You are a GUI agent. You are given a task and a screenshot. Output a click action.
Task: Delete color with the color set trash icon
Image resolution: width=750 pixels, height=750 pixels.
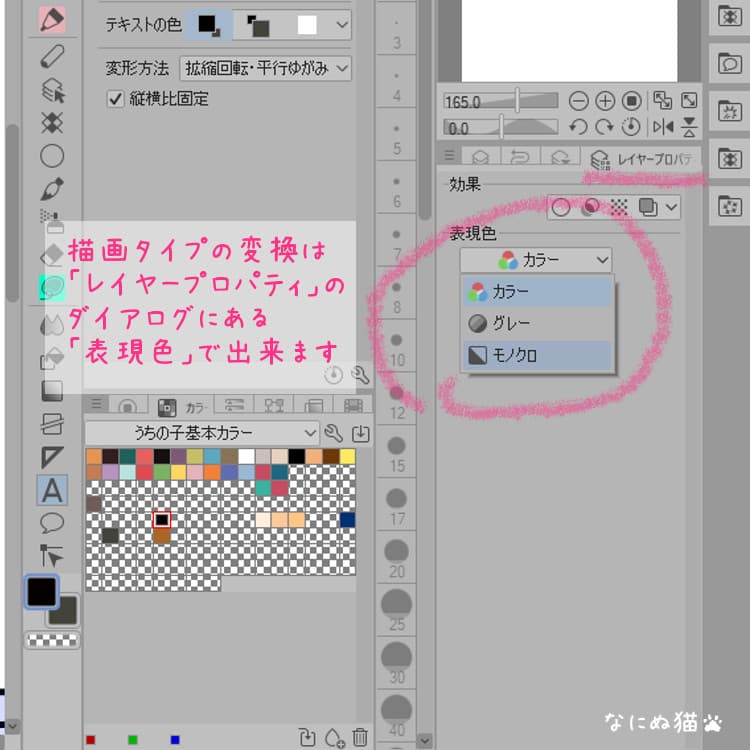360,737
